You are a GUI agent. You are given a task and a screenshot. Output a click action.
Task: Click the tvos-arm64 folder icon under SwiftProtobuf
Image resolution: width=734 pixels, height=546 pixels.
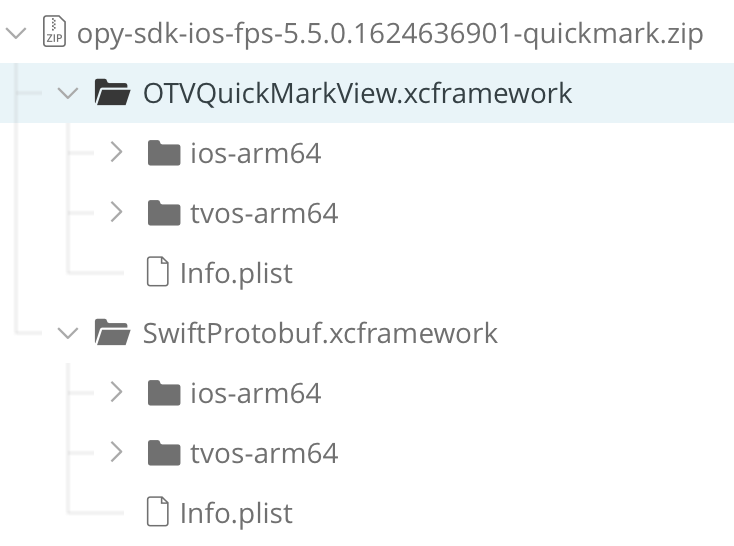(x=163, y=453)
